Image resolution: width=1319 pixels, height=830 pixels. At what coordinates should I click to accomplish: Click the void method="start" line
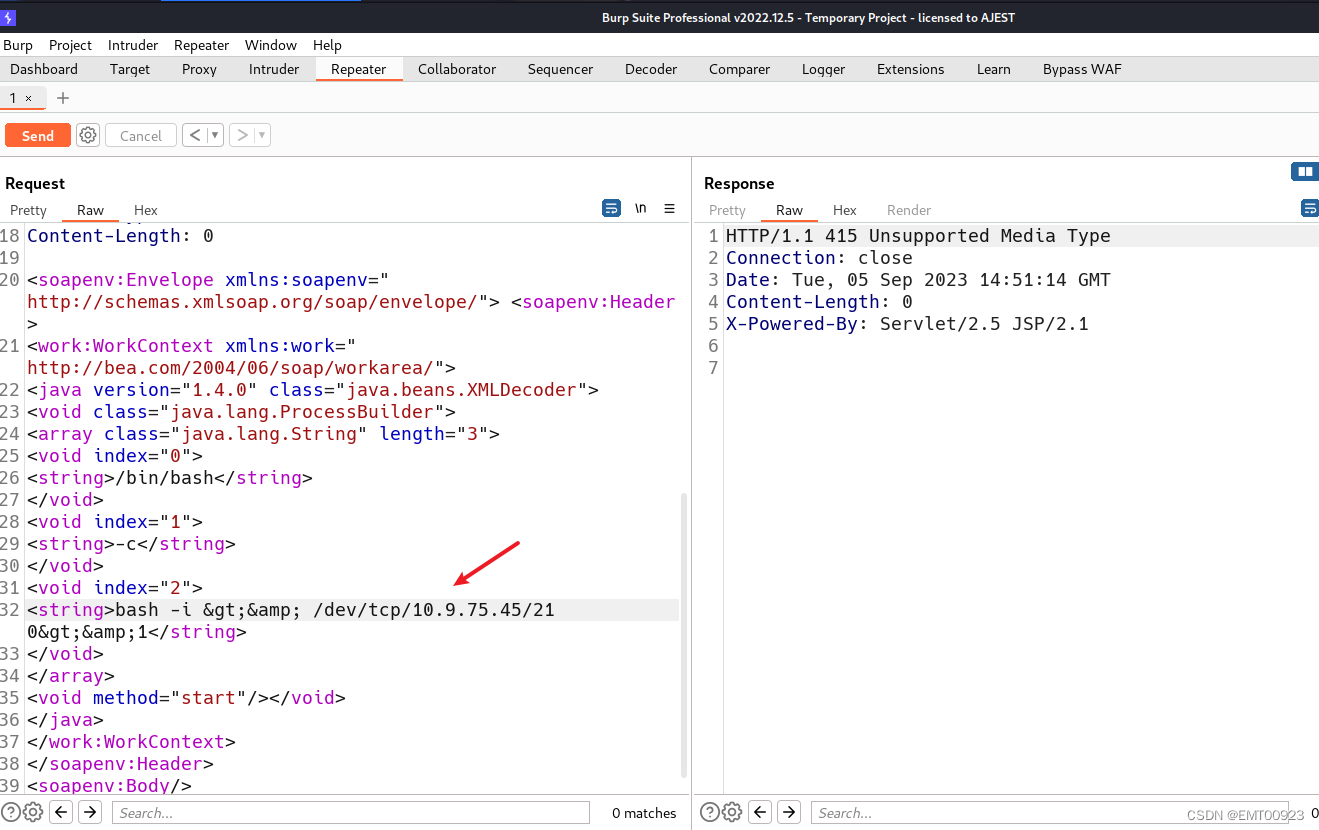click(186, 697)
